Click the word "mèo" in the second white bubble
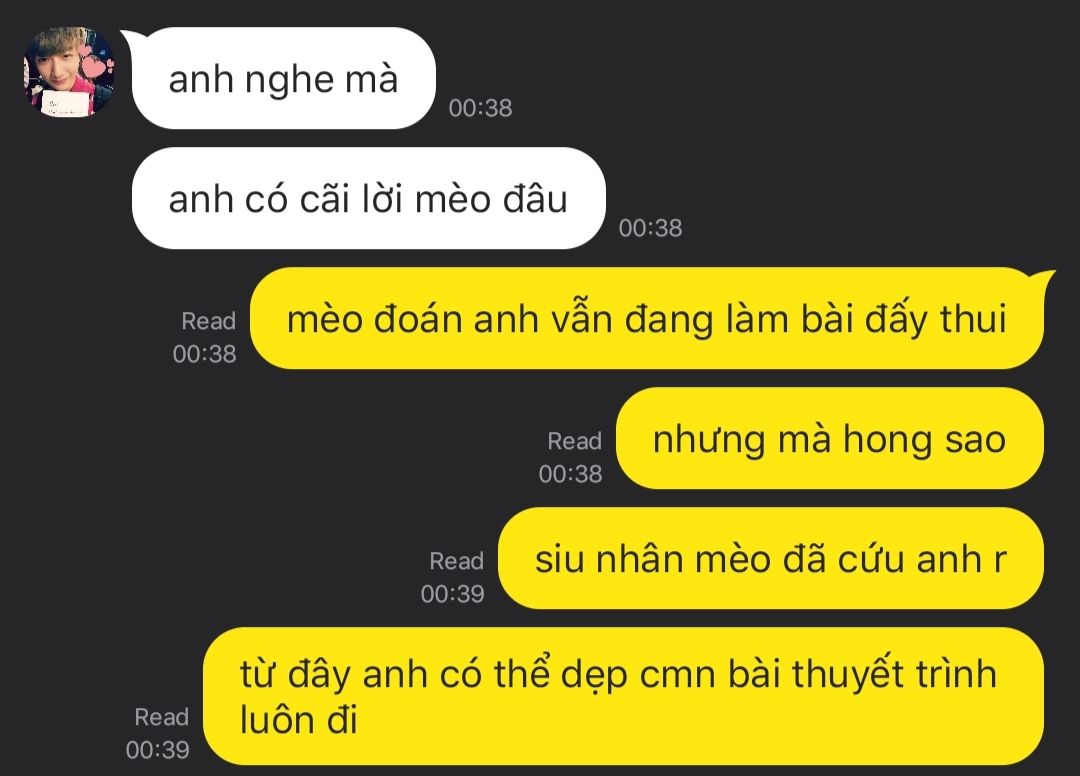This screenshot has width=1080, height=776. click(453, 200)
